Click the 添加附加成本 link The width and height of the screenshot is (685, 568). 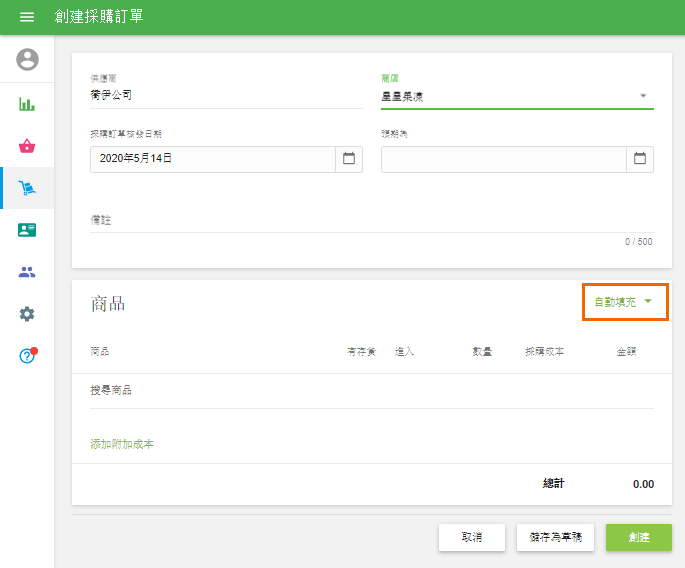coord(122,444)
